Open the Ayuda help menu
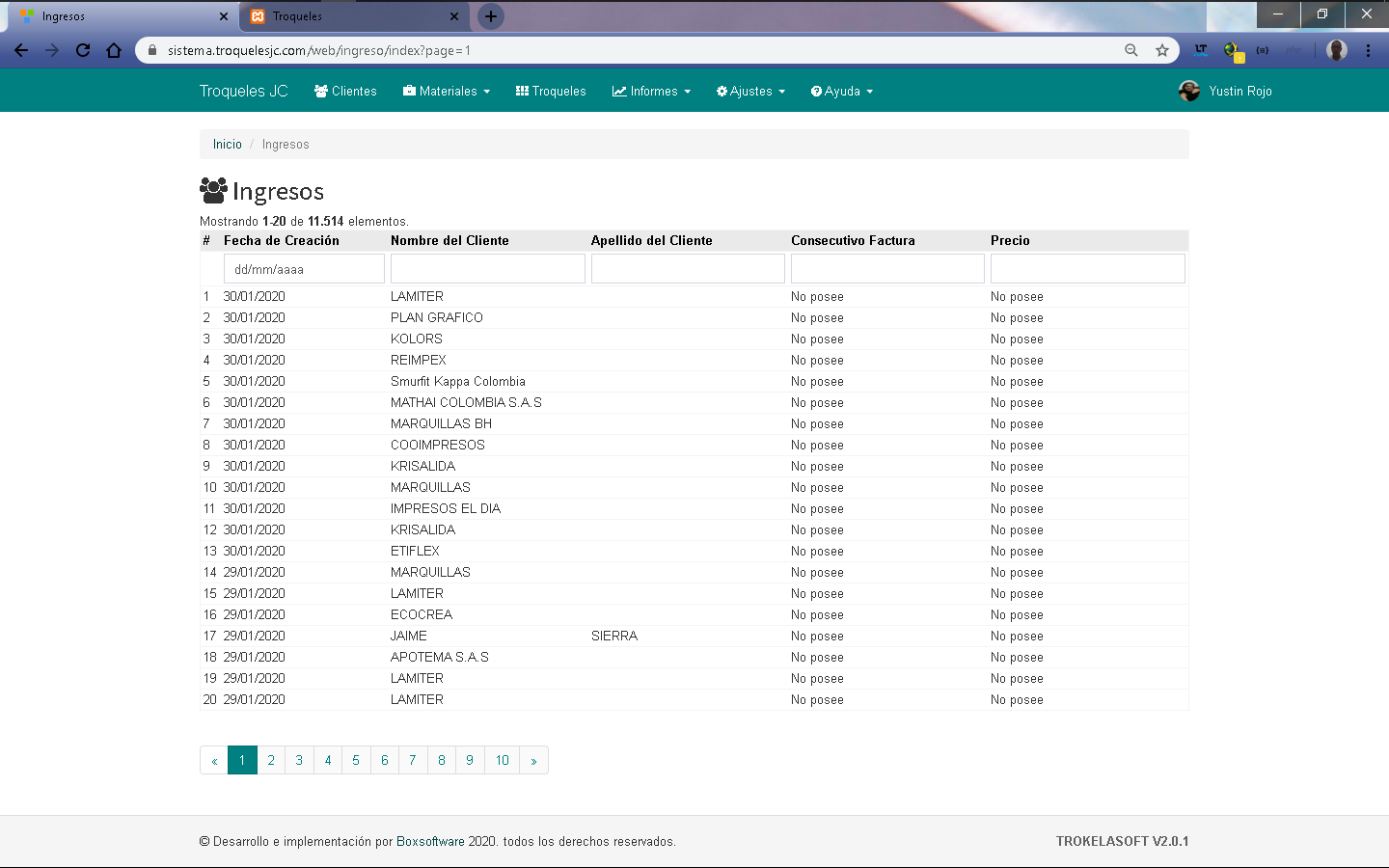The image size is (1389, 868). [x=842, y=91]
